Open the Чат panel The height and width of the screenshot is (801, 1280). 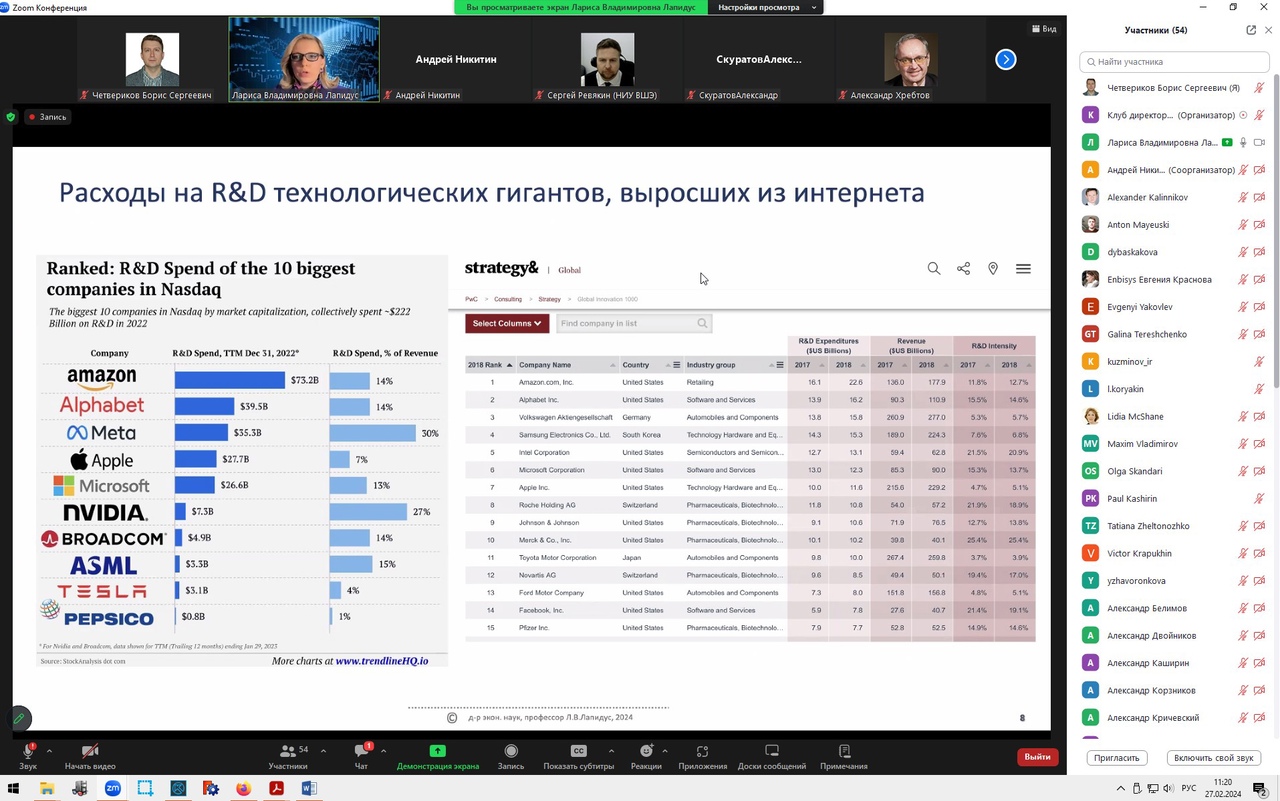pos(362,756)
